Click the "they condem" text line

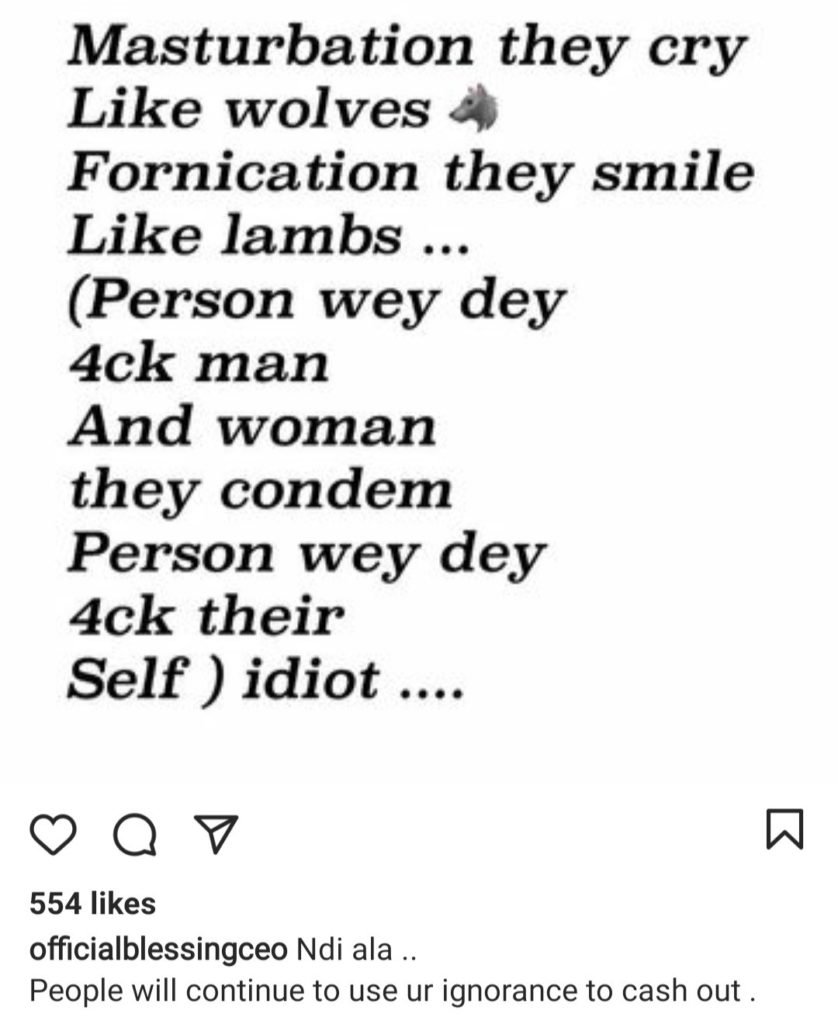pyautogui.click(x=261, y=491)
